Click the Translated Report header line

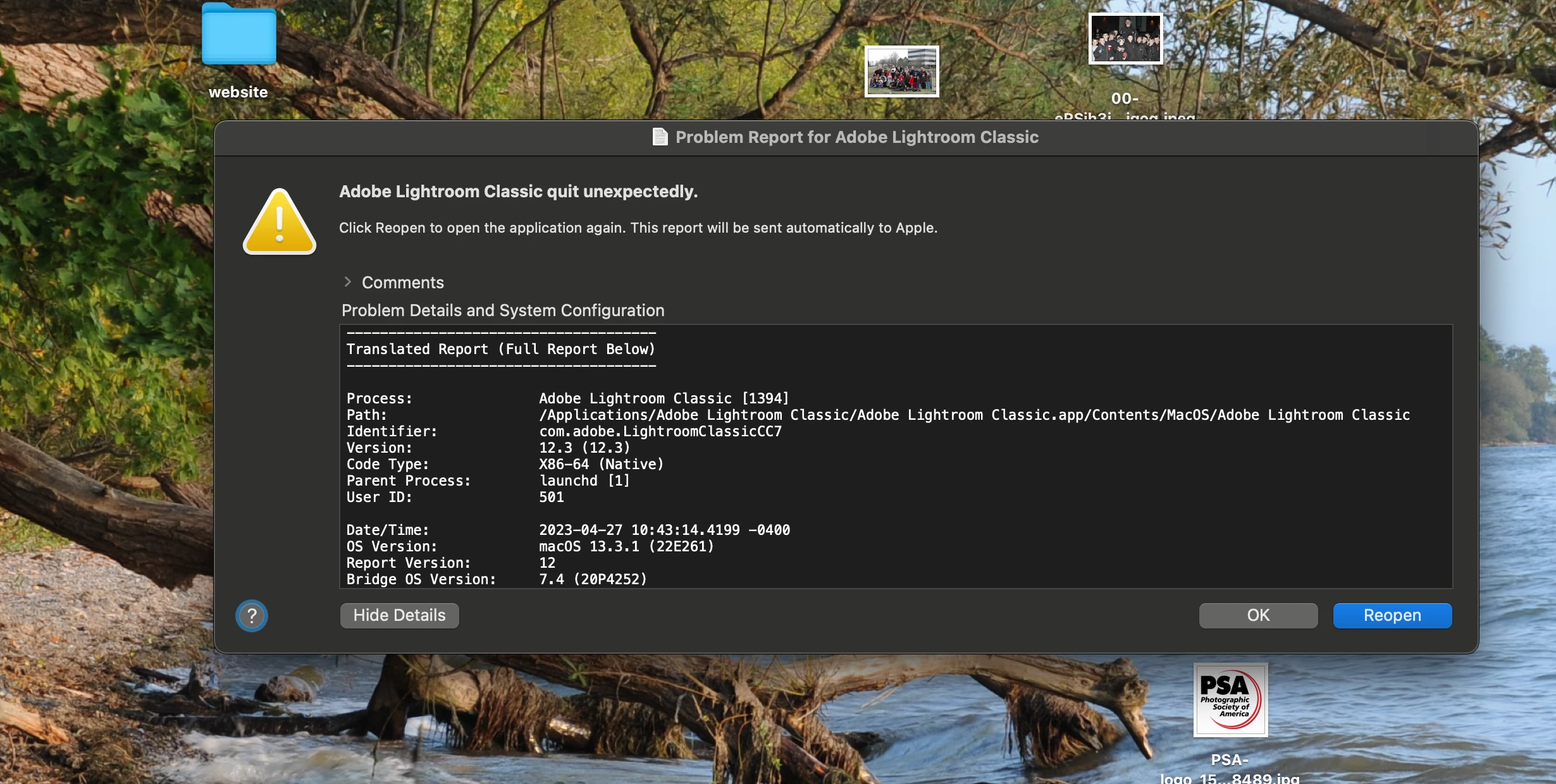[500, 349]
